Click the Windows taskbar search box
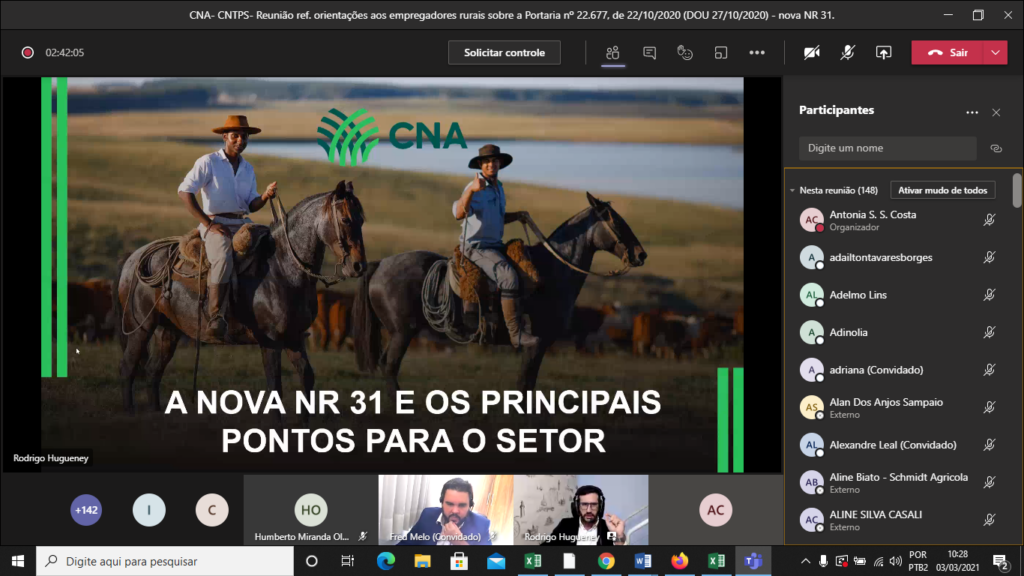 [165, 561]
